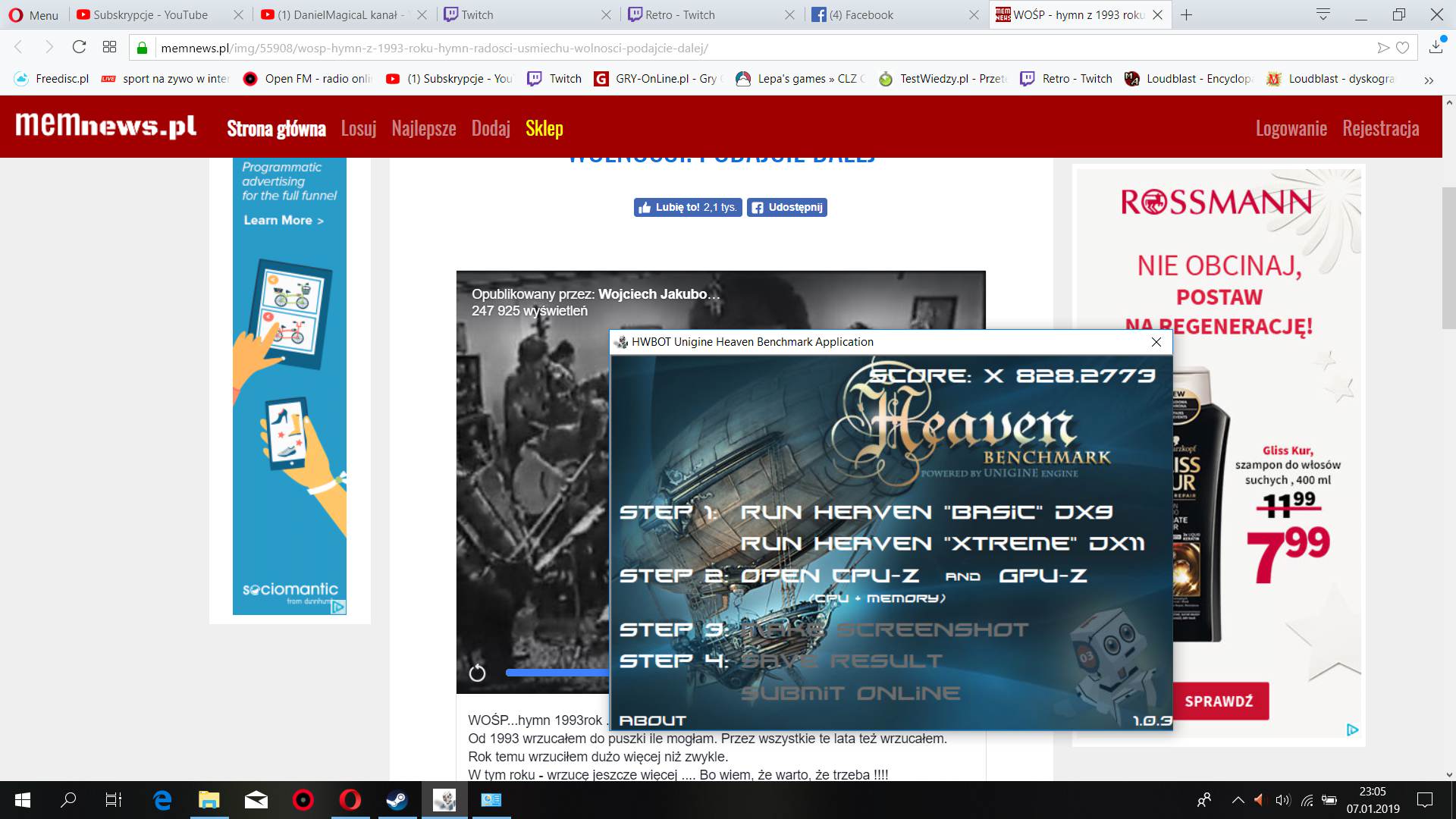1456x819 pixels.
Task: Add page to bookmarks with heart icon
Action: (1403, 48)
